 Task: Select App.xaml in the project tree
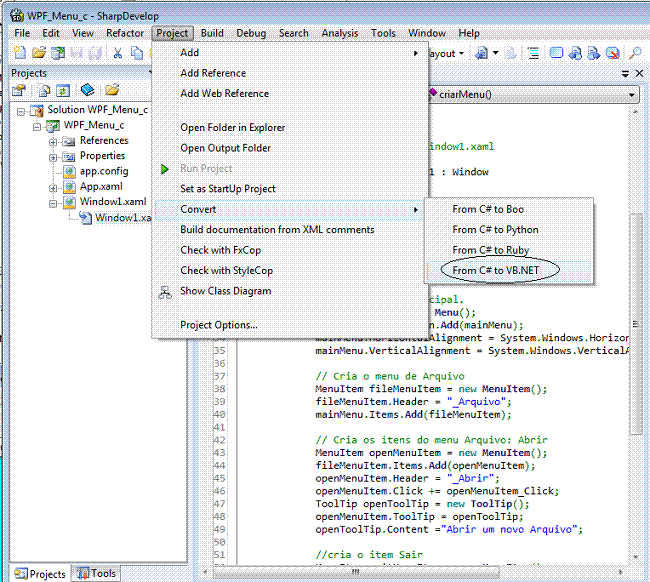[101, 187]
